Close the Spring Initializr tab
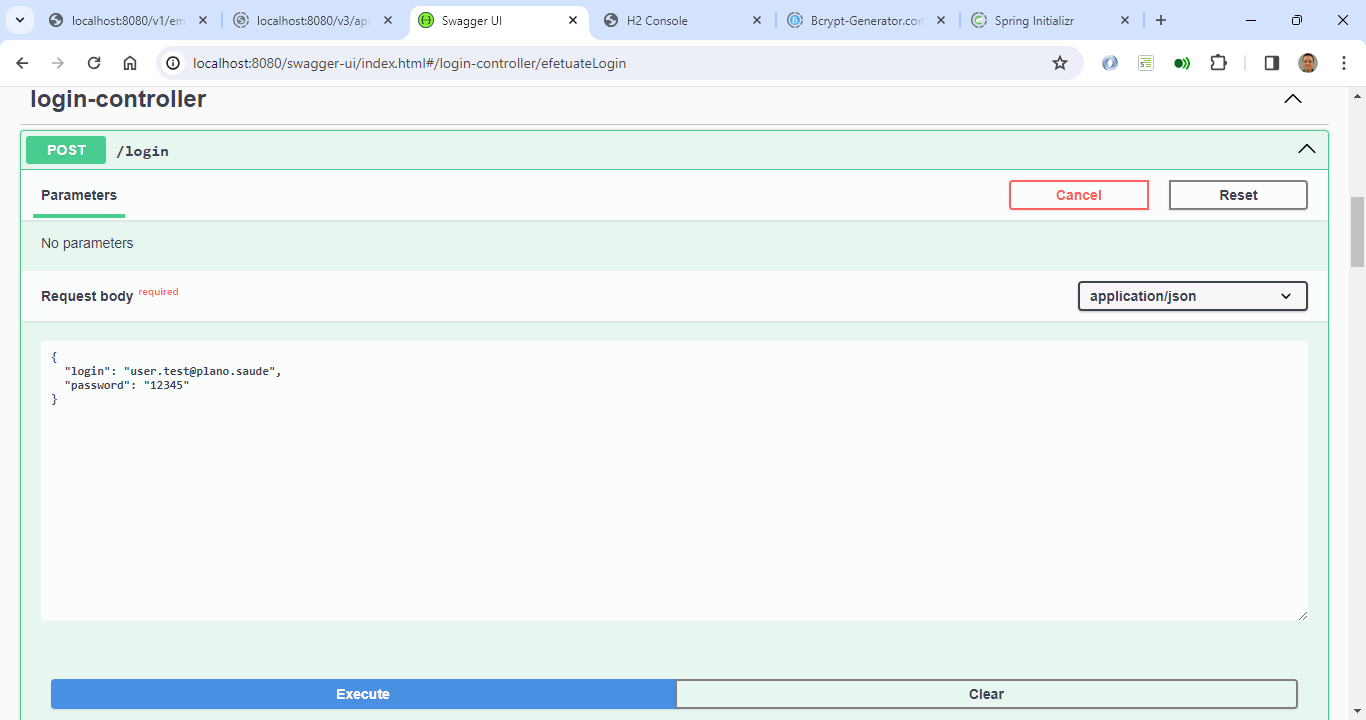This screenshot has width=1366, height=720. coord(1125,20)
